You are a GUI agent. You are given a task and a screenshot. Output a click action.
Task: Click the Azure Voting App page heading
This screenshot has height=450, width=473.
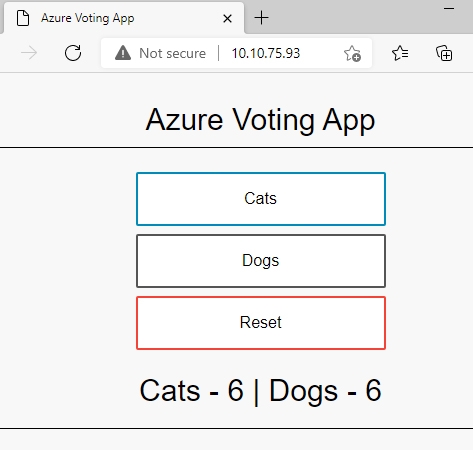[x=260, y=120]
